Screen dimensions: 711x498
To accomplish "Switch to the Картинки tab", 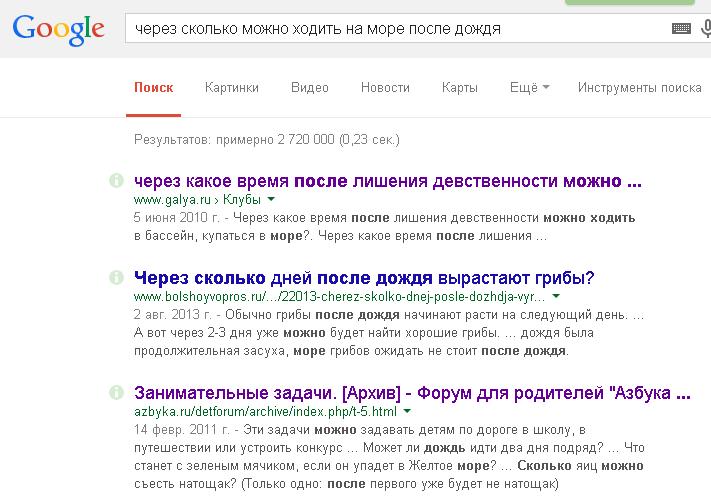I will (x=232, y=88).
